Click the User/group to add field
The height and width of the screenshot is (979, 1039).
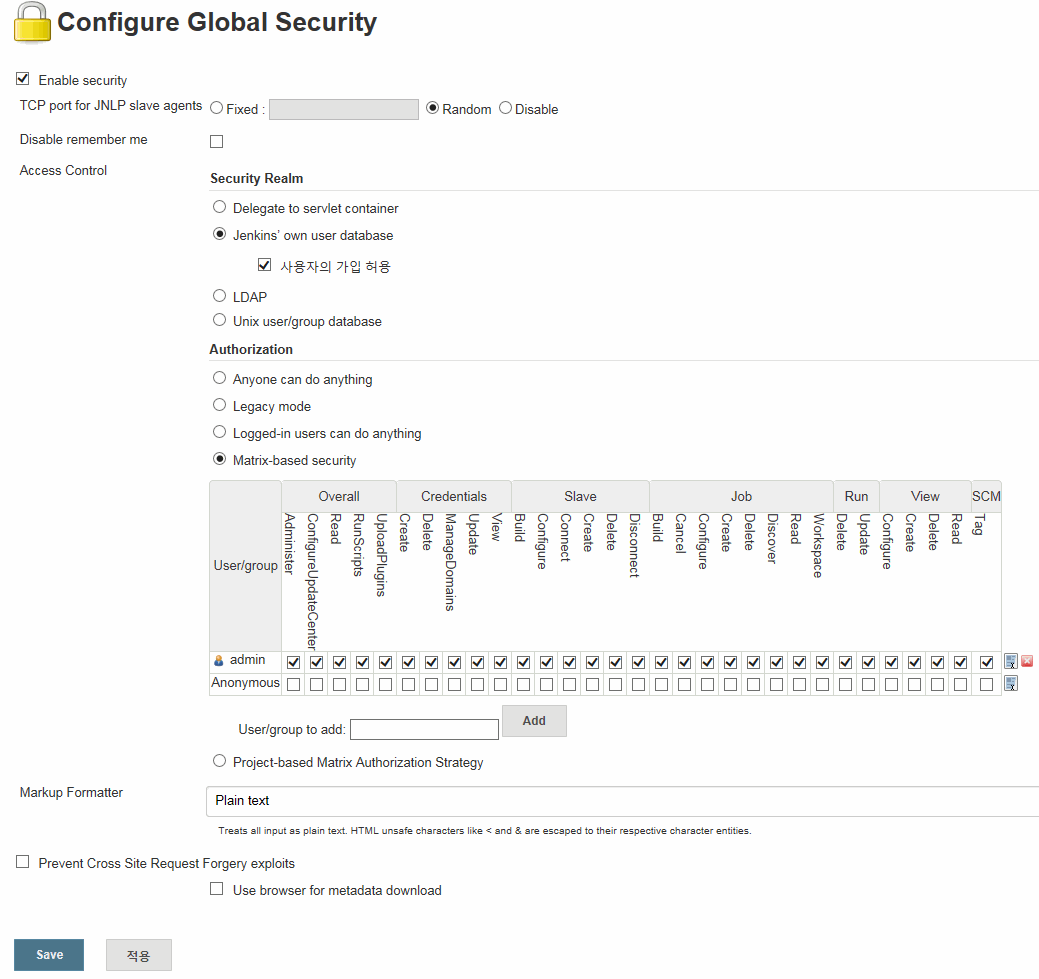424,730
